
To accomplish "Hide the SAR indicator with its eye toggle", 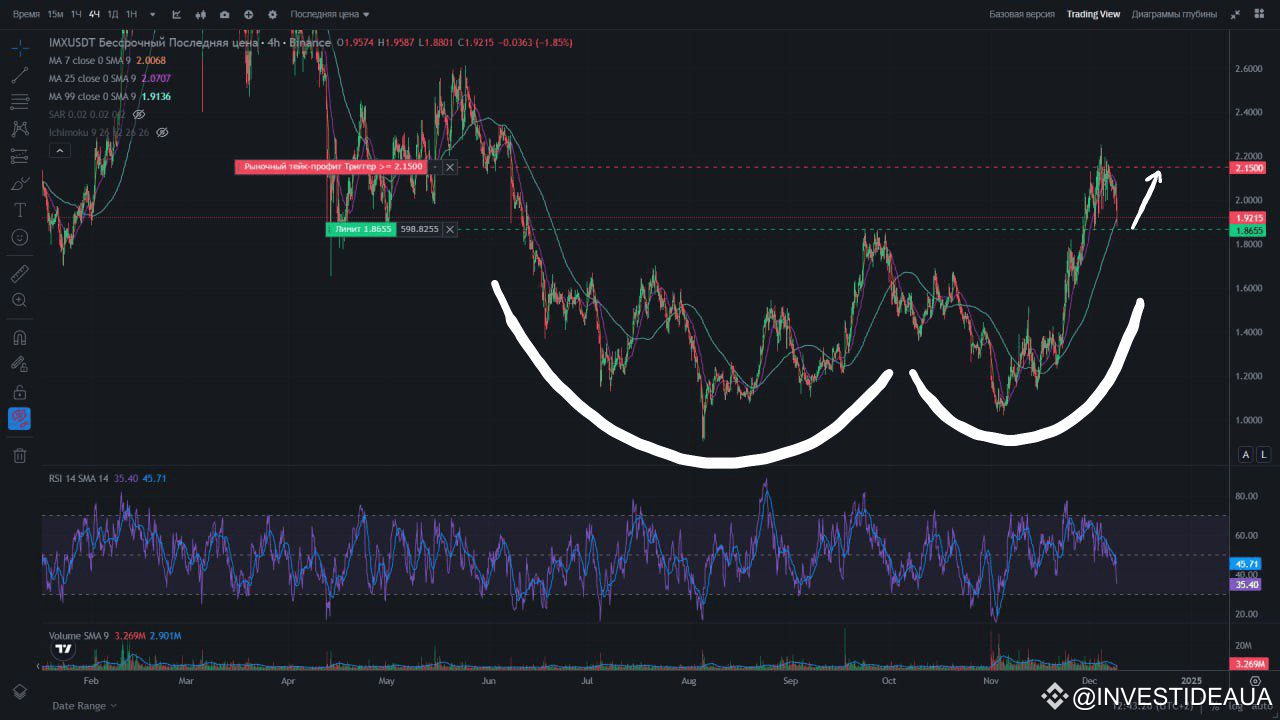I will pyautogui.click(x=140, y=114).
